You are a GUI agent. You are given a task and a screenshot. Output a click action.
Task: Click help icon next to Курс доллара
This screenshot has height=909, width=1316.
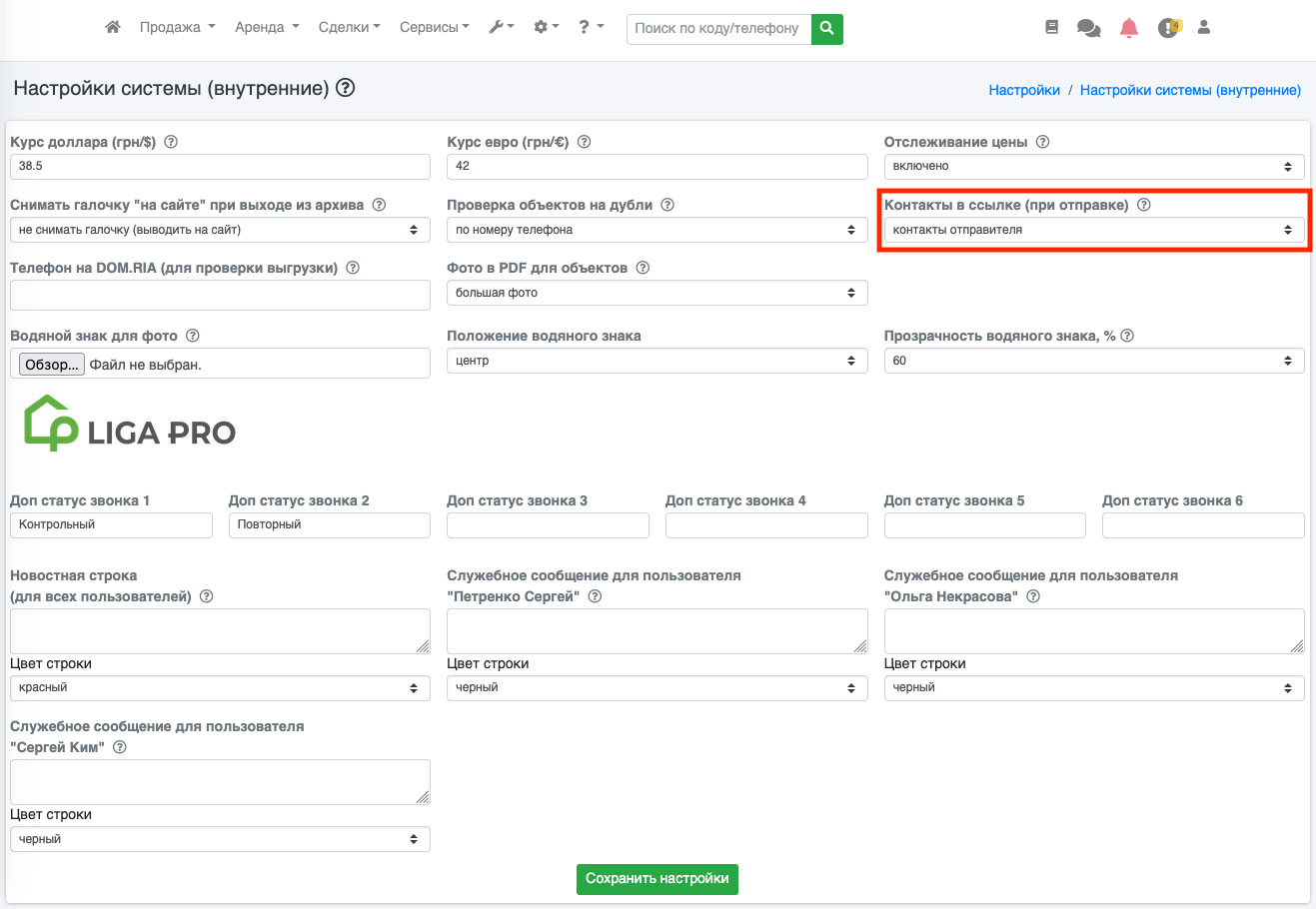click(171, 142)
